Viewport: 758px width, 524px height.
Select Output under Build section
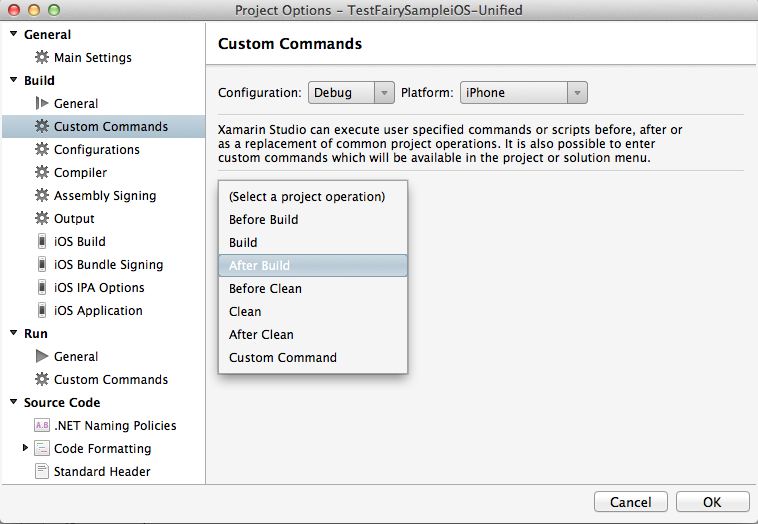[74, 219]
